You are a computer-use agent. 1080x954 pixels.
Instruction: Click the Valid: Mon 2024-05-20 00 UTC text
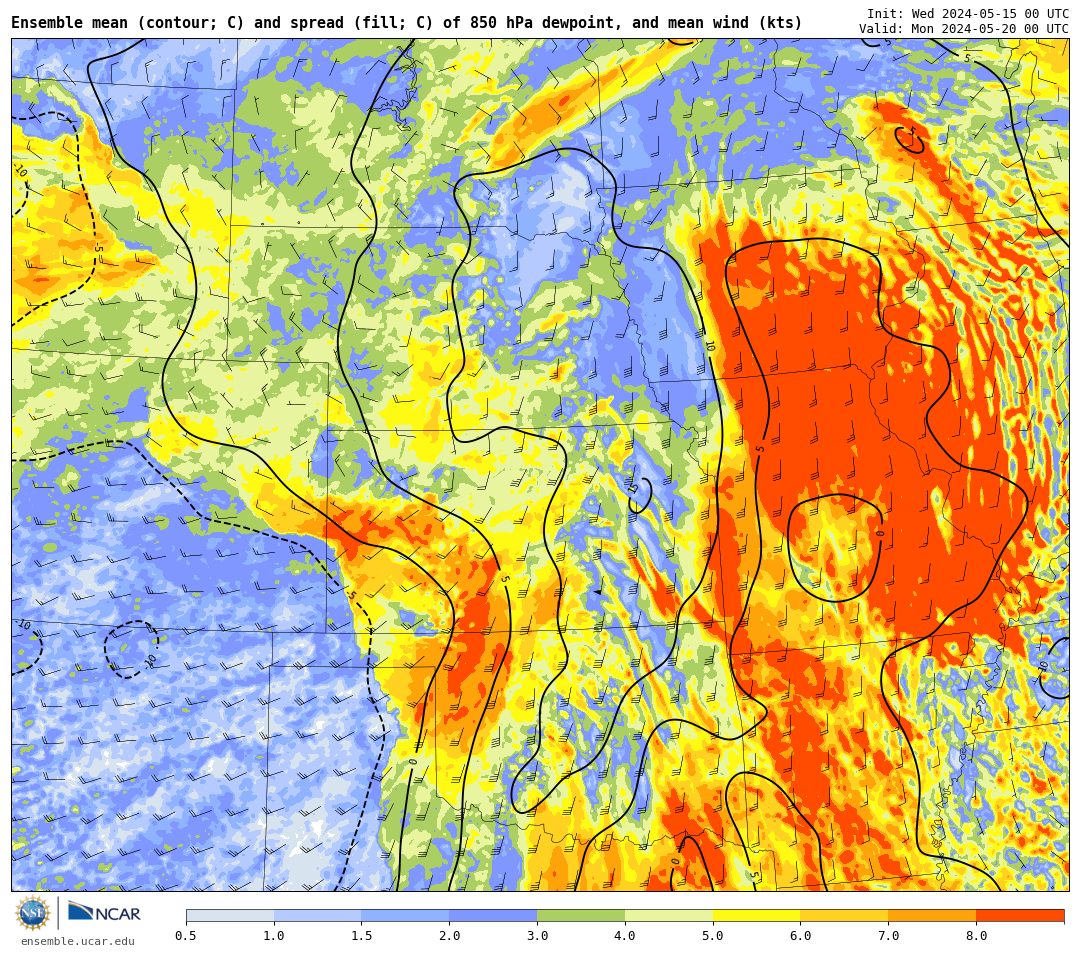pyautogui.click(x=964, y=28)
